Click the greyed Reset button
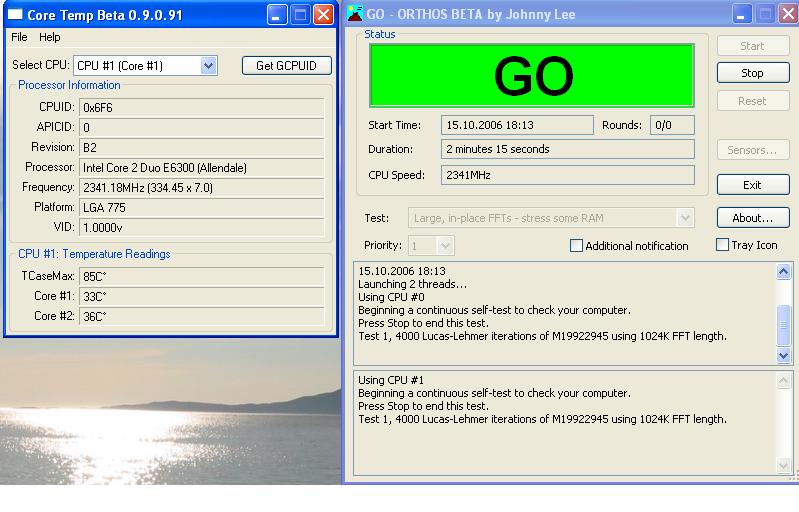This screenshot has height=512, width=799. click(753, 101)
